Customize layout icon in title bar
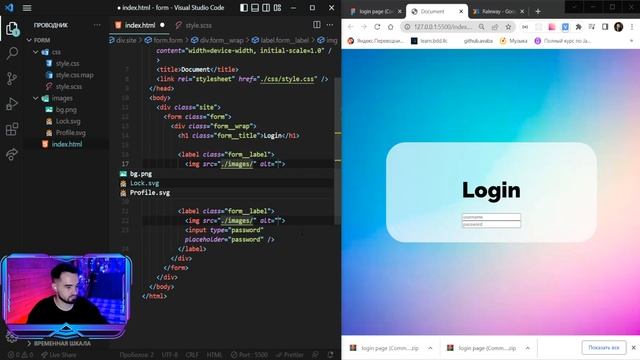Screen dimensions: 640x360 pyautogui.click(x=278, y=8)
